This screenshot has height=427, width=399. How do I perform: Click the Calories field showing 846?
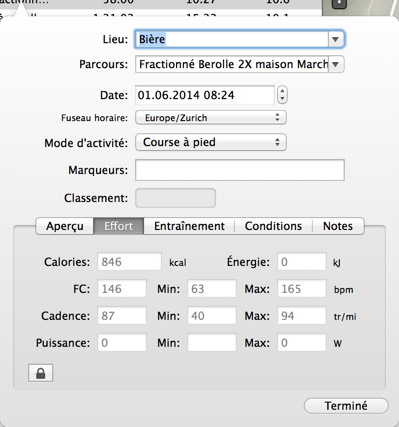(x=129, y=262)
